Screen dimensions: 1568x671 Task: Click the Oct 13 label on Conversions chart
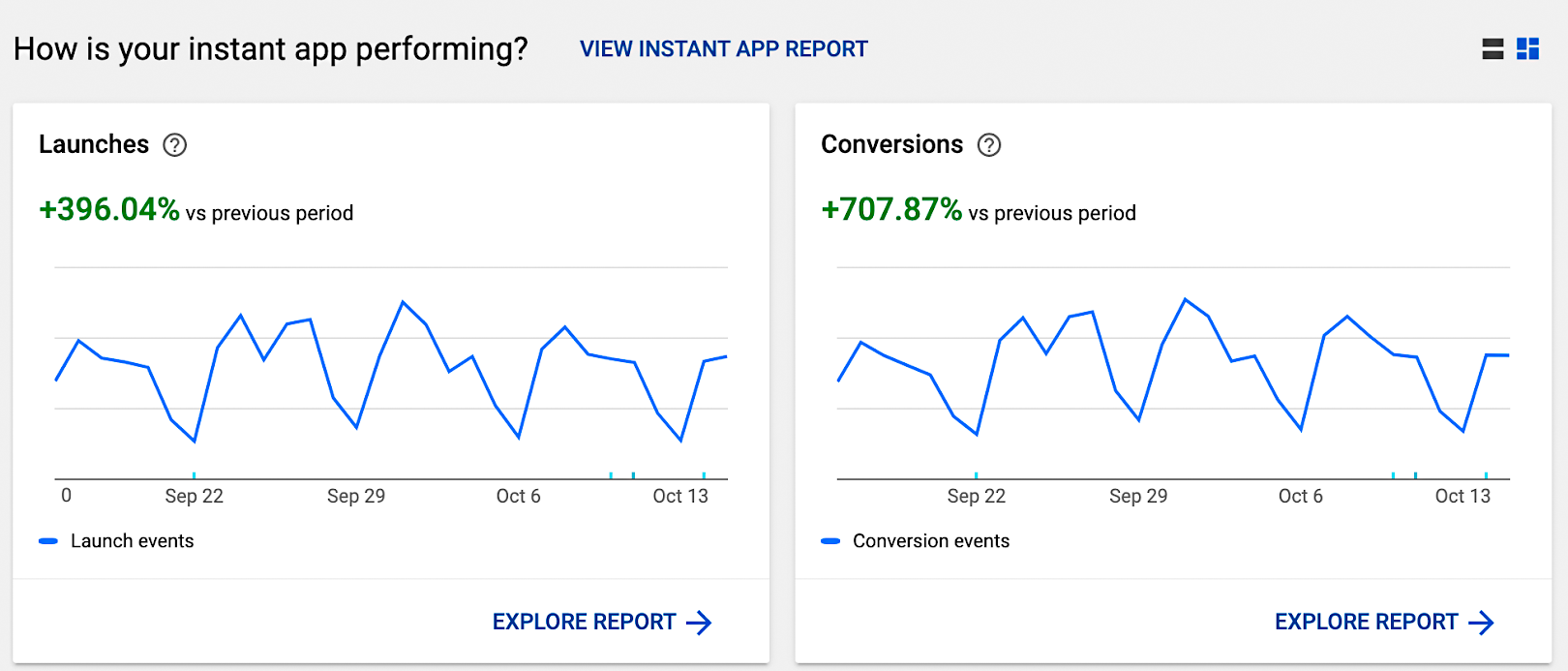tap(1462, 496)
